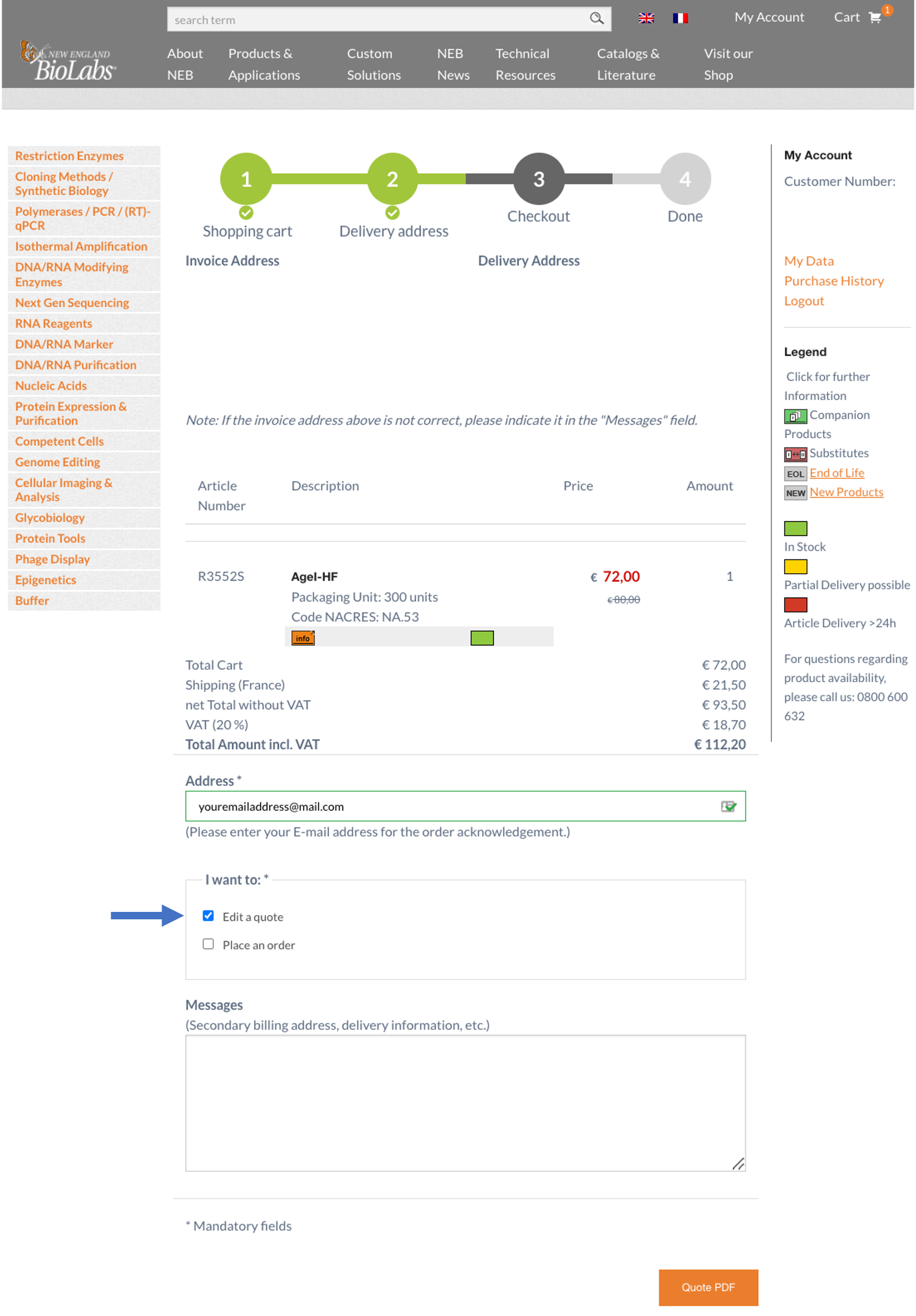The height and width of the screenshot is (1316, 916).
Task: Open the New Products link
Action: [846, 492]
